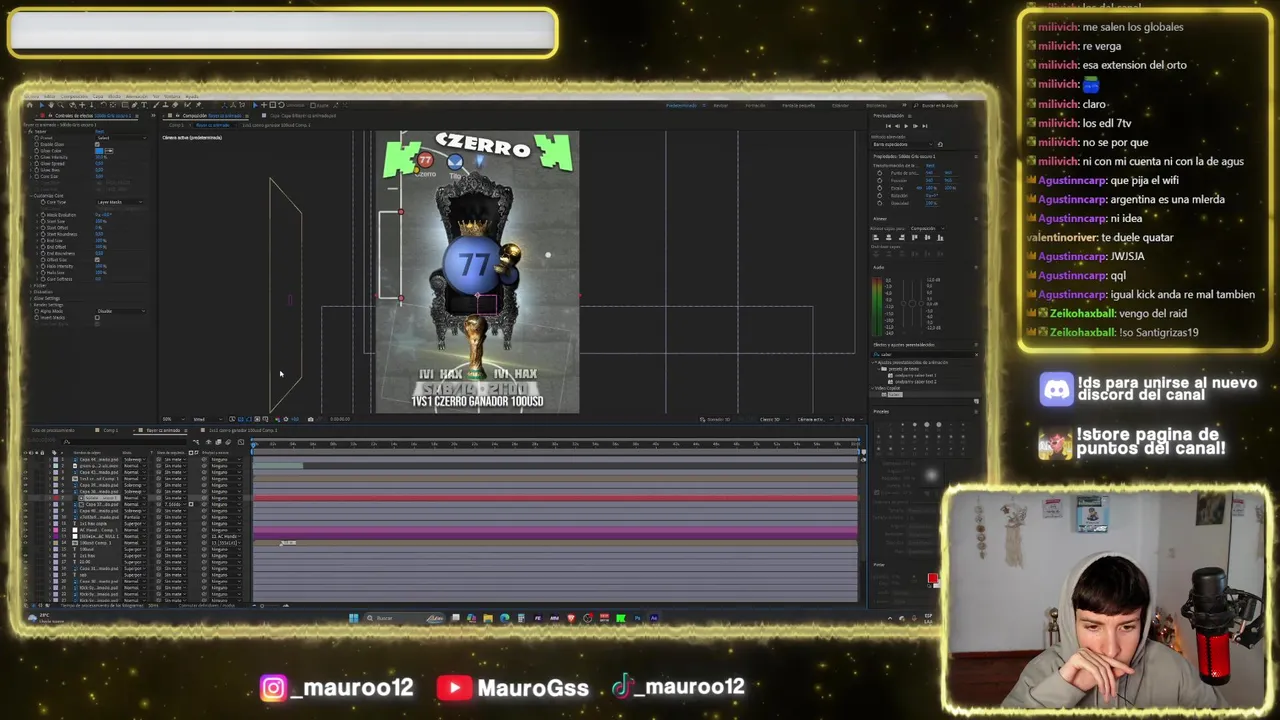Viewport: 1280px width, 720px height.
Task: Open Barra espaciadora shortcut dropdown
Action: [902, 144]
